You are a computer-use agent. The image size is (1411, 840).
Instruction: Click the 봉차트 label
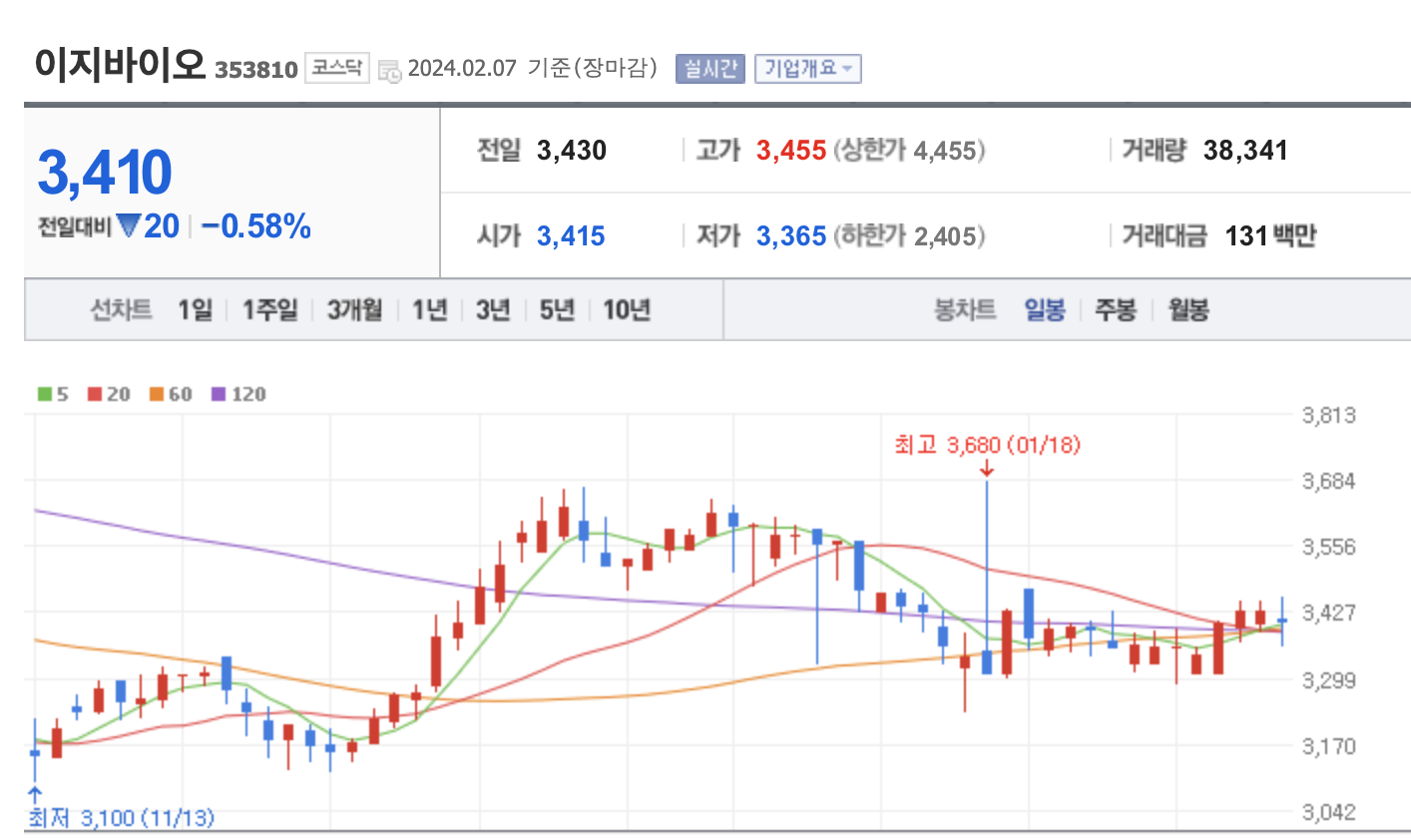965,310
